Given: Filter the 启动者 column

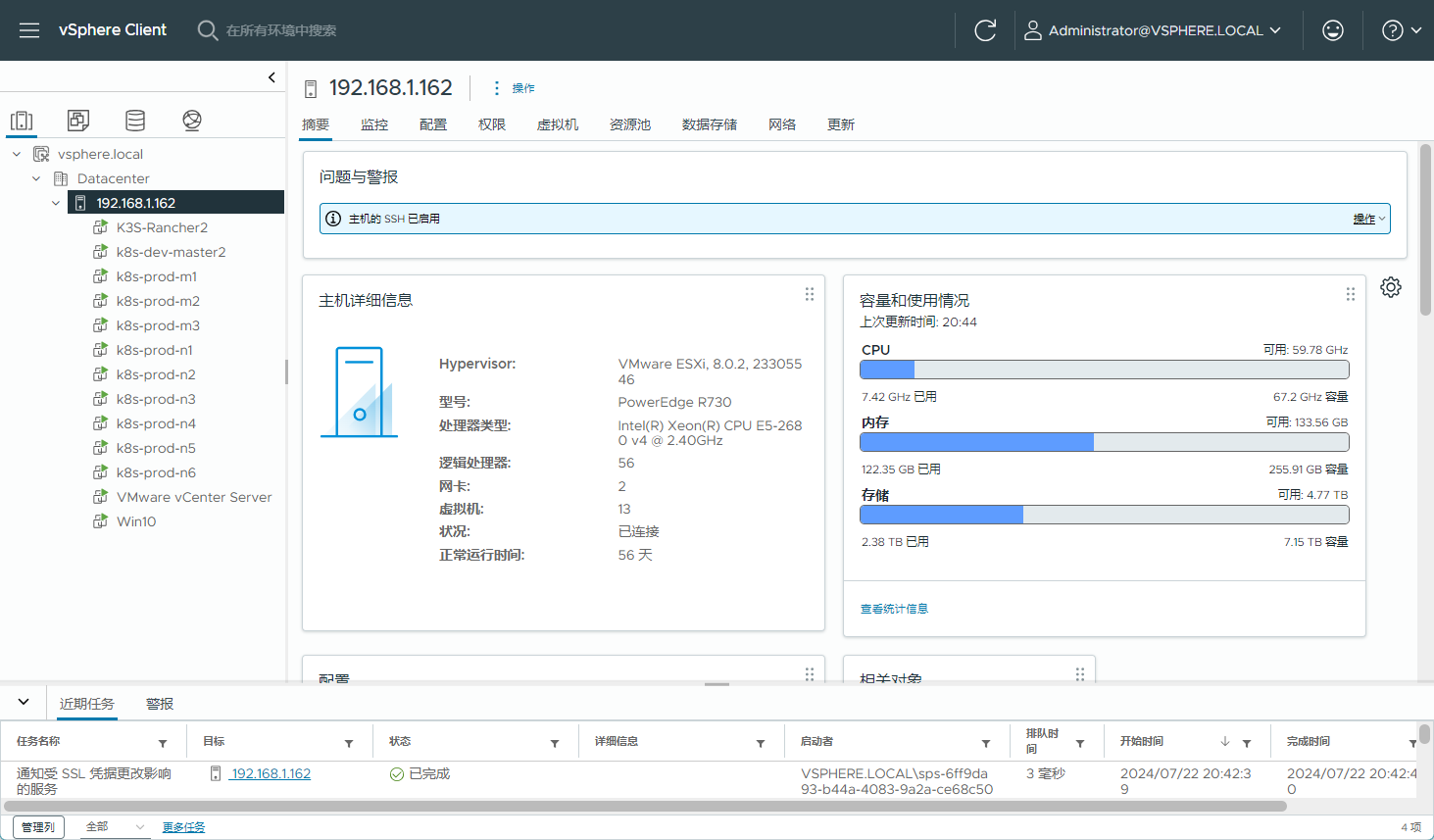Looking at the screenshot, I should point(986,744).
